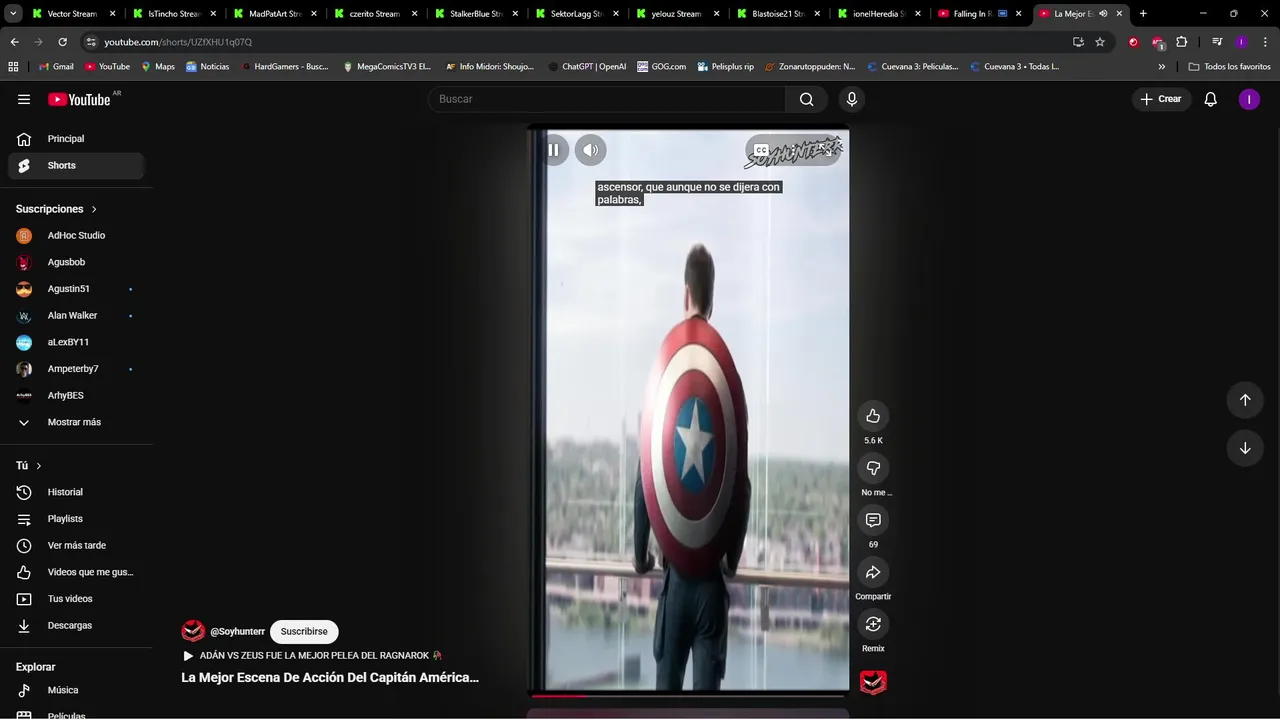1280x720 pixels.
Task: Reload the page
Action: [x=62, y=42]
